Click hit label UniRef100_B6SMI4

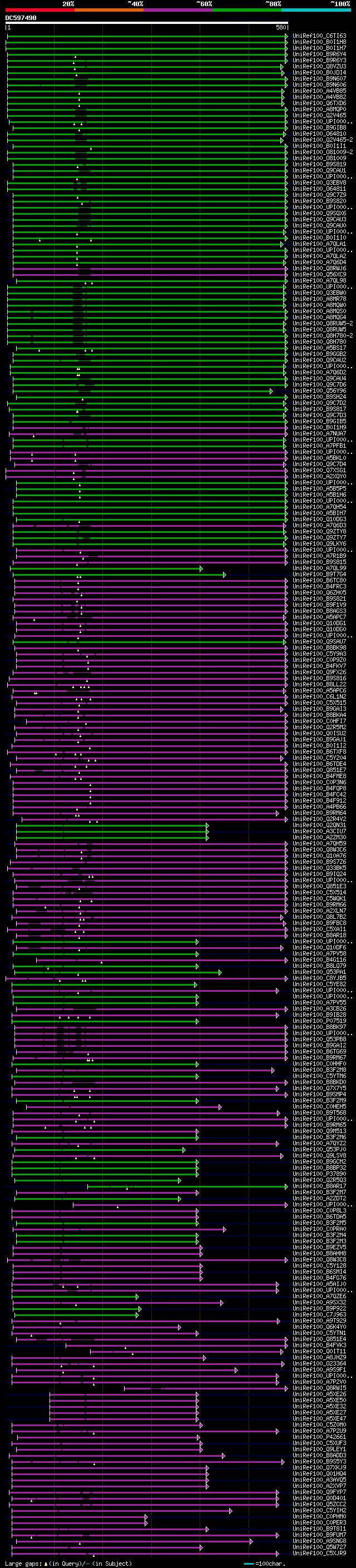319,1272
